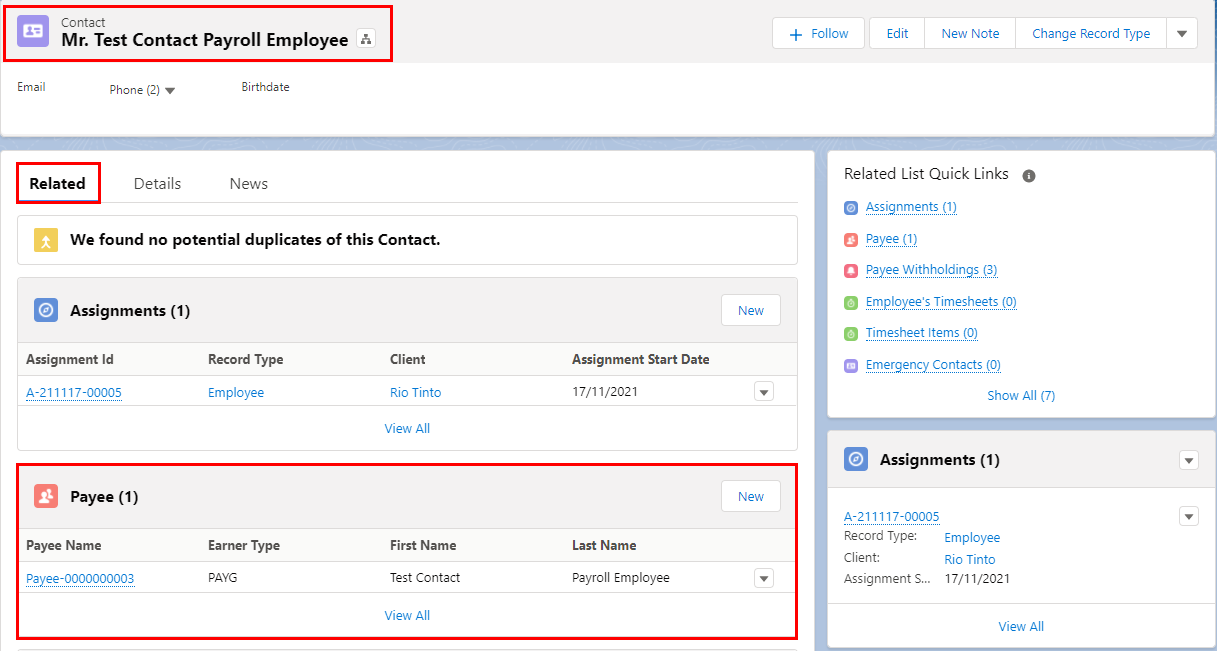Open row actions for Payee-0000000003

764,578
